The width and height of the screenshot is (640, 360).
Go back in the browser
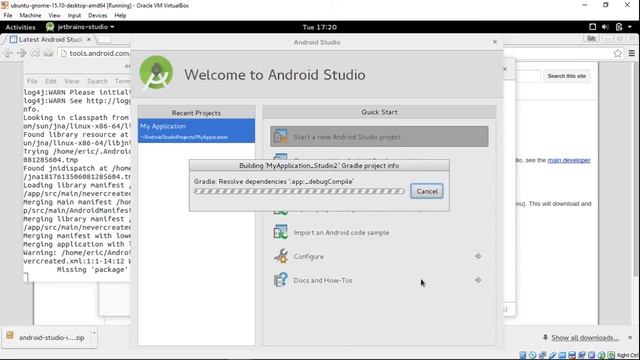point(8,53)
